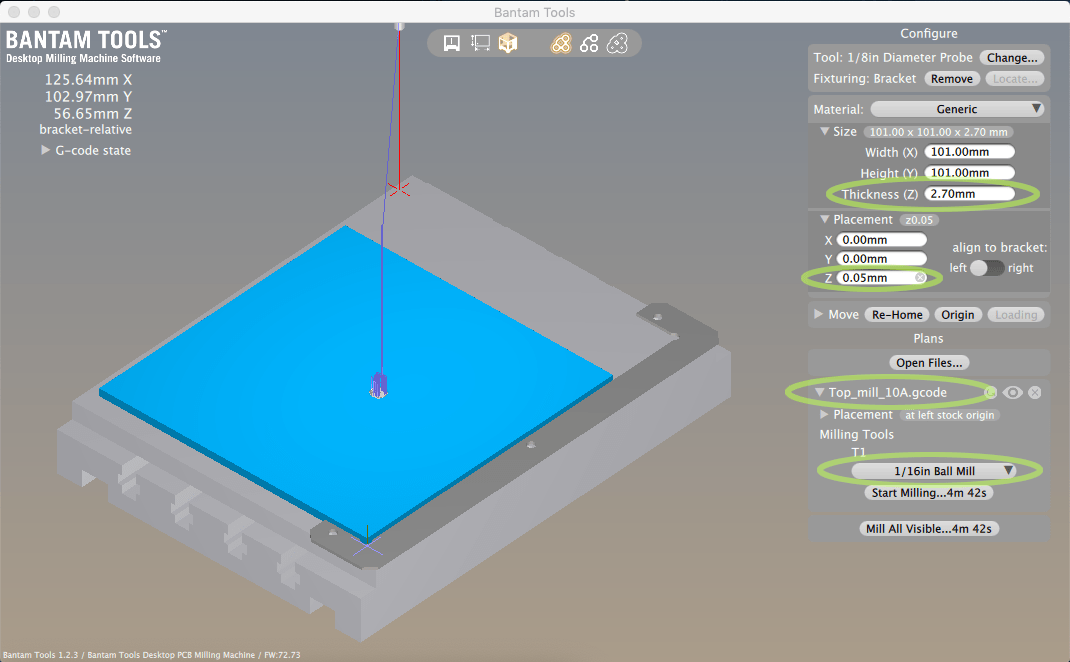The height and width of the screenshot is (662, 1070).
Task: Expand the plan's Placement at left stock origin
Action: coord(824,414)
